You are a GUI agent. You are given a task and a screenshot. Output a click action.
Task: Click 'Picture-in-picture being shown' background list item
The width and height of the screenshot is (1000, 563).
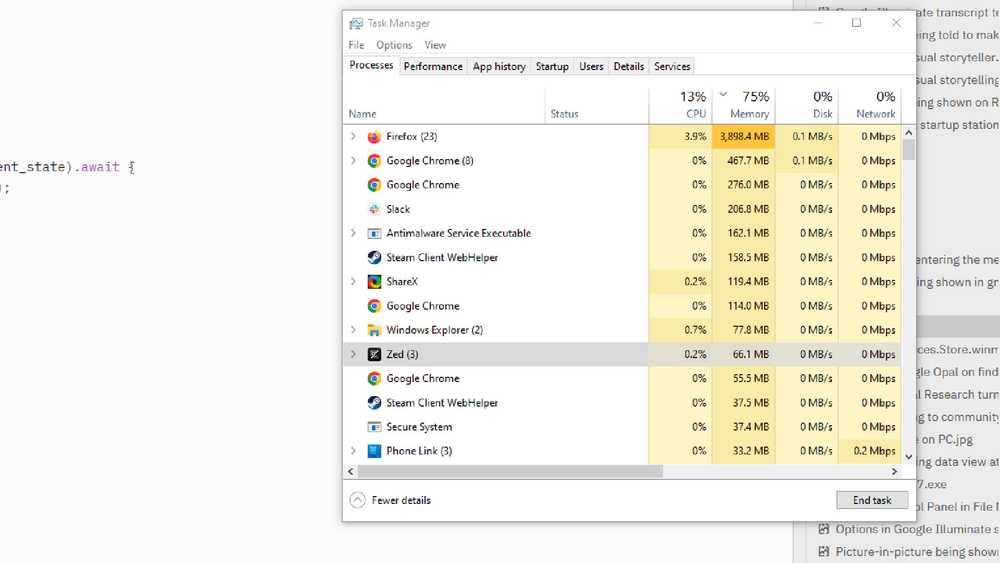point(916,552)
